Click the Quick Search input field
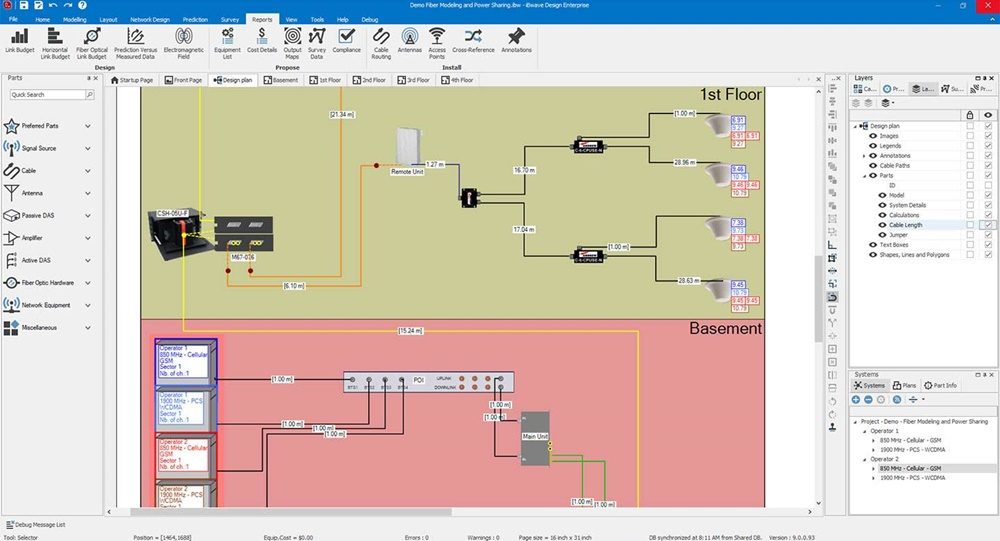The width and height of the screenshot is (1000, 541). (47, 94)
